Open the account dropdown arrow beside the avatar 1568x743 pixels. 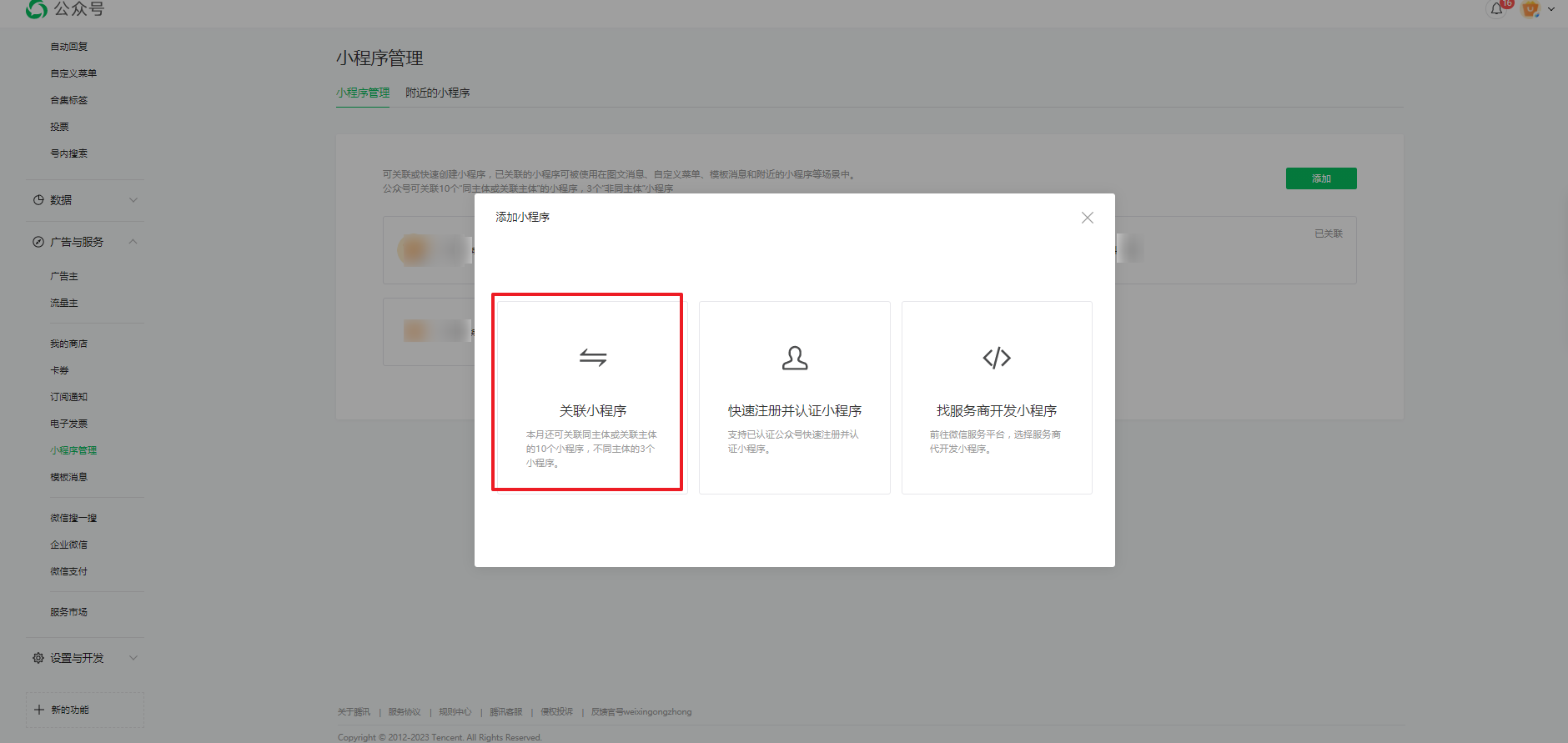(x=1551, y=10)
